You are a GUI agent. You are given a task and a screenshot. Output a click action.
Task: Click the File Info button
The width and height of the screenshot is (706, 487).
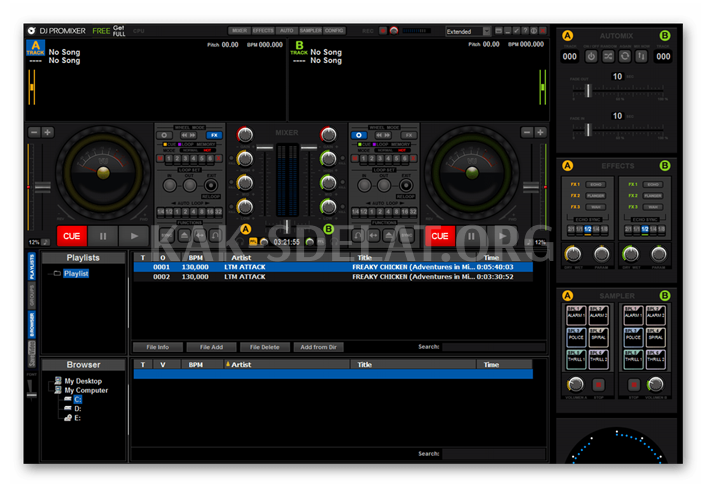pyautogui.click(x=158, y=347)
